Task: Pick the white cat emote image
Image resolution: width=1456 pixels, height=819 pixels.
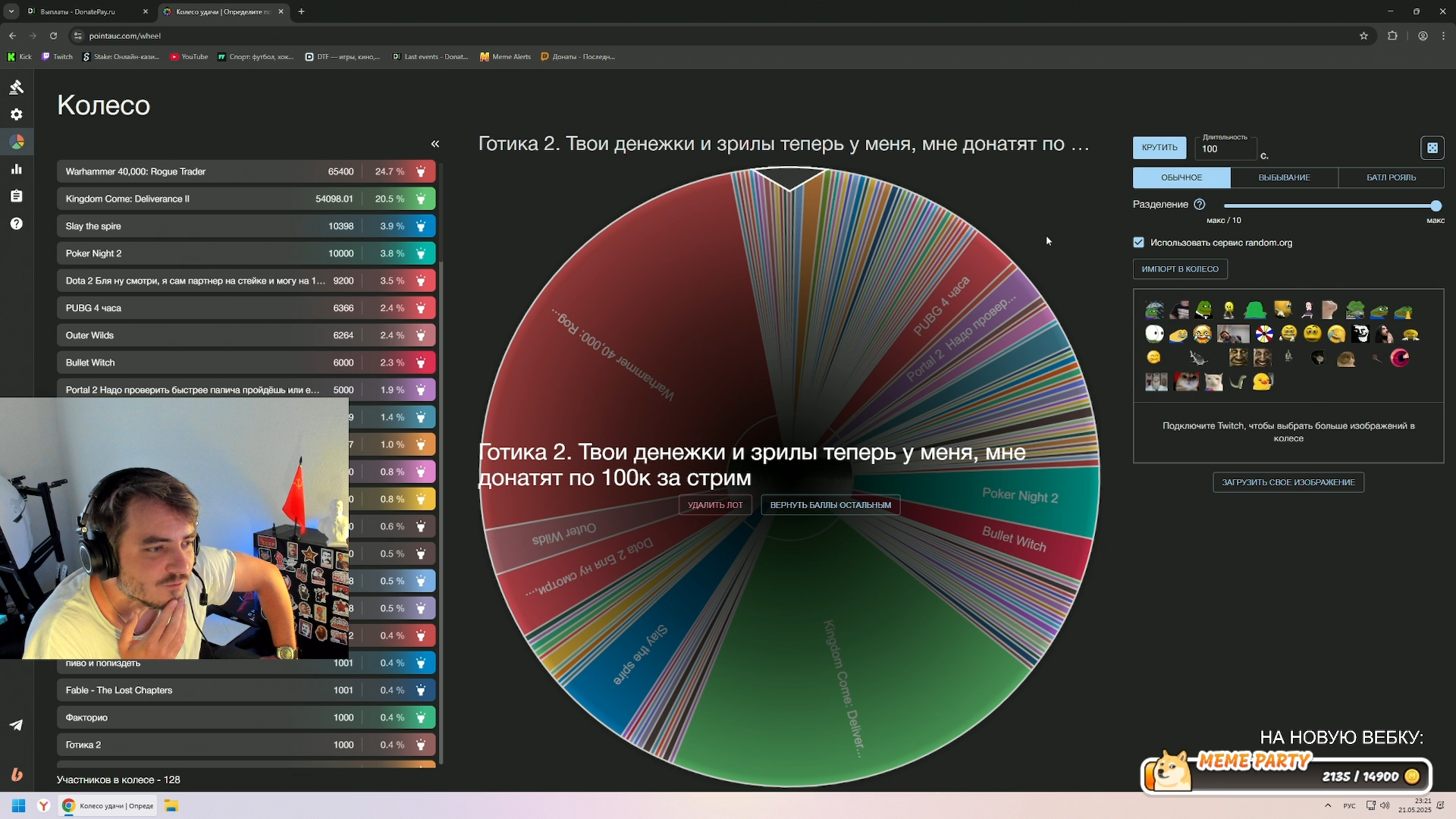Action: click(1213, 381)
